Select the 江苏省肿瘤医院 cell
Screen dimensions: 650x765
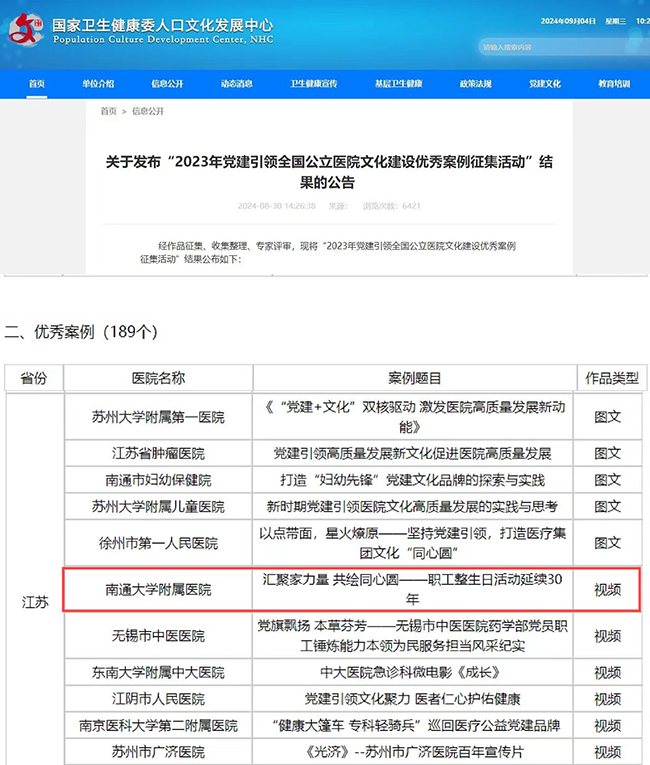pyautogui.click(x=158, y=453)
